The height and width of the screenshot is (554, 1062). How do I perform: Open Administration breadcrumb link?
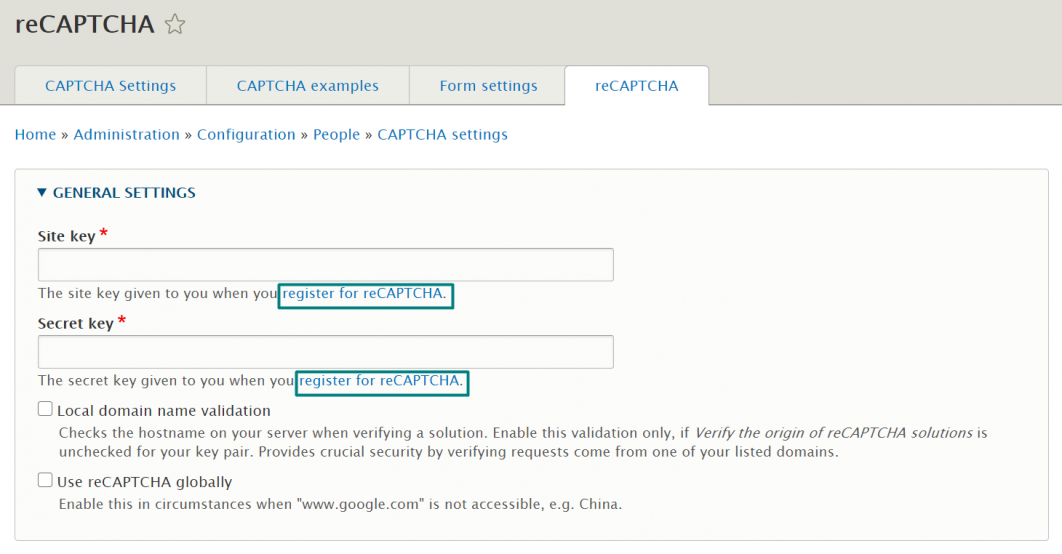[x=127, y=134]
